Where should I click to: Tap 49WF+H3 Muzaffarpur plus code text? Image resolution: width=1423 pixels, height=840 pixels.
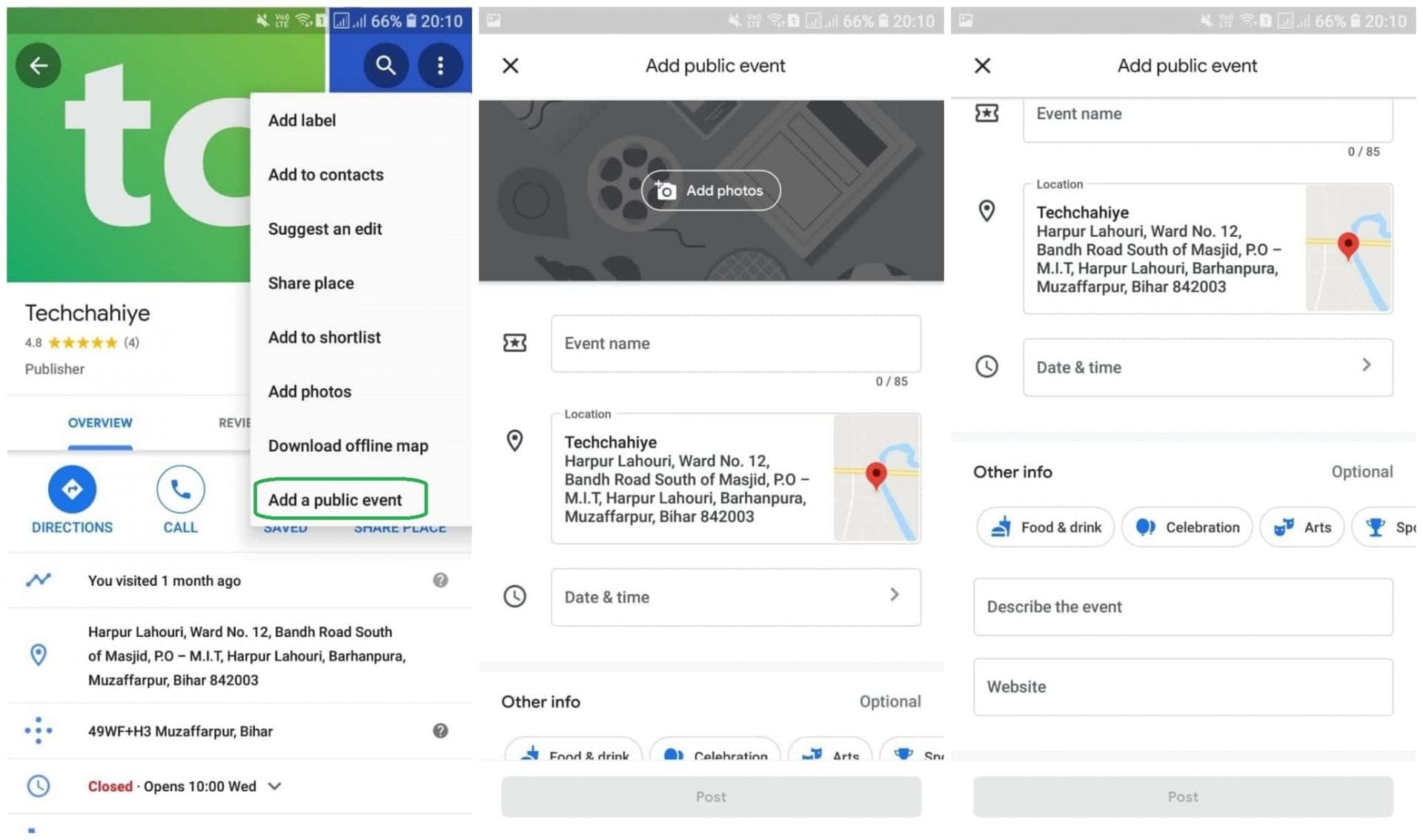coord(180,732)
